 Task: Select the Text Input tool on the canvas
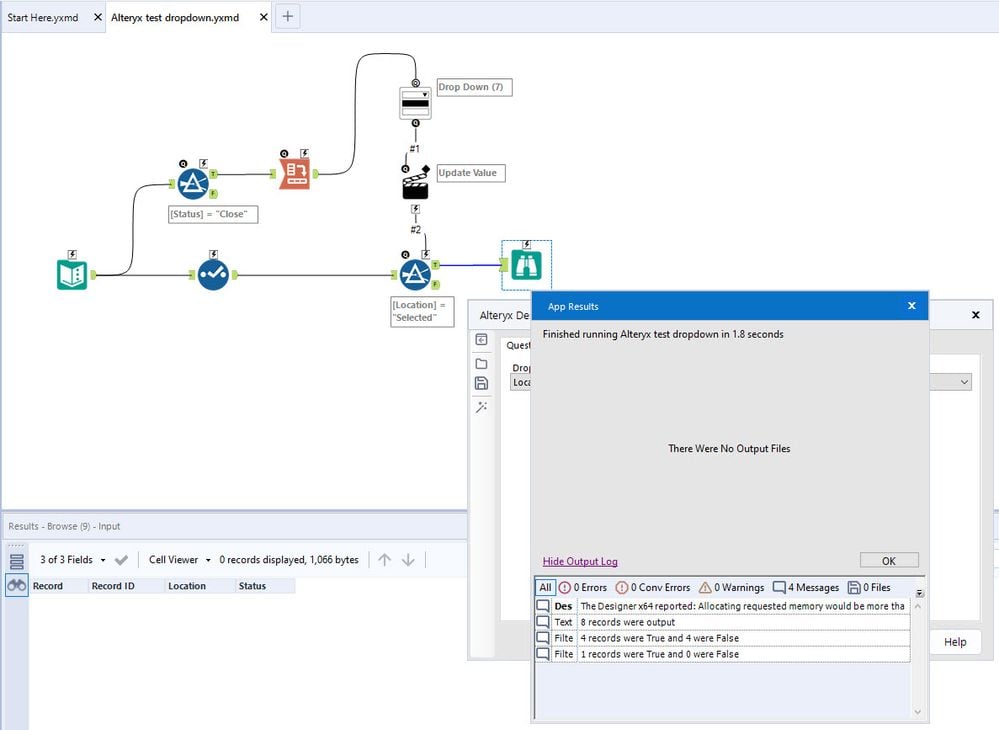(x=72, y=275)
